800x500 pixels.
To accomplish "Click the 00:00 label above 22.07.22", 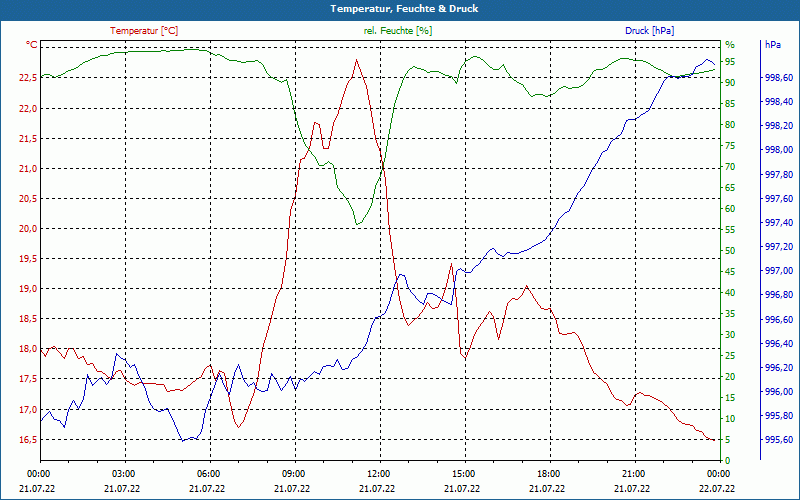I will tap(718, 473).
